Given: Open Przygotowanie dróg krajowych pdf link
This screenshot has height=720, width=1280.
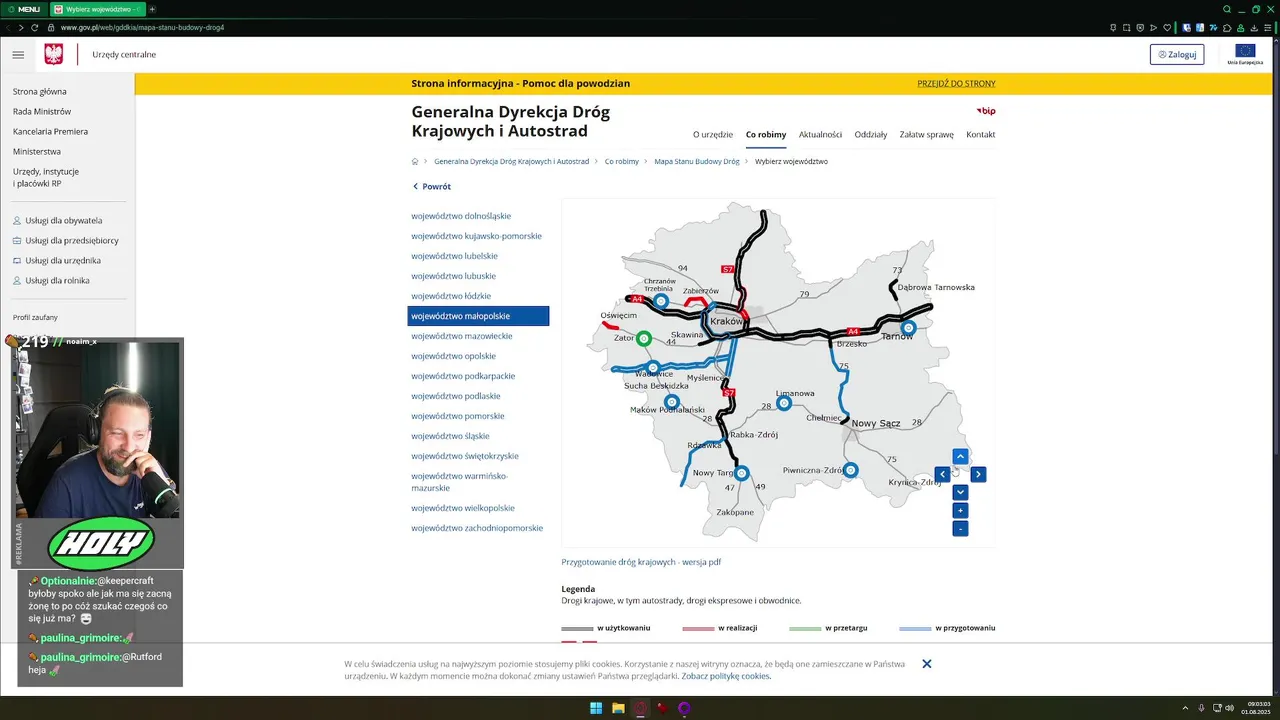Looking at the screenshot, I should [x=641, y=562].
